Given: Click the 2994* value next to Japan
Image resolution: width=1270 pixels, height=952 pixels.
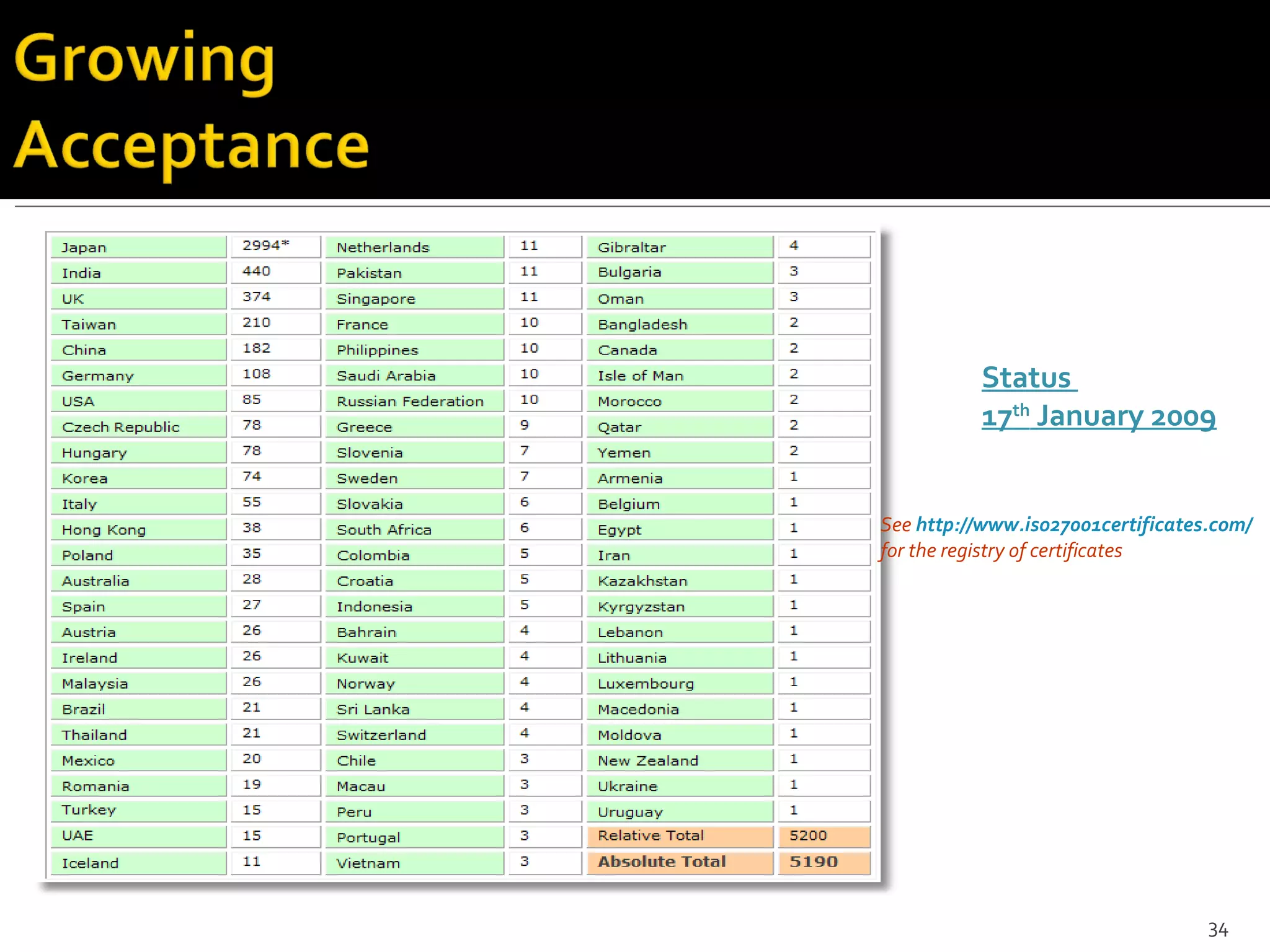Looking at the screenshot, I should pyautogui.click(x=275, y=246).
